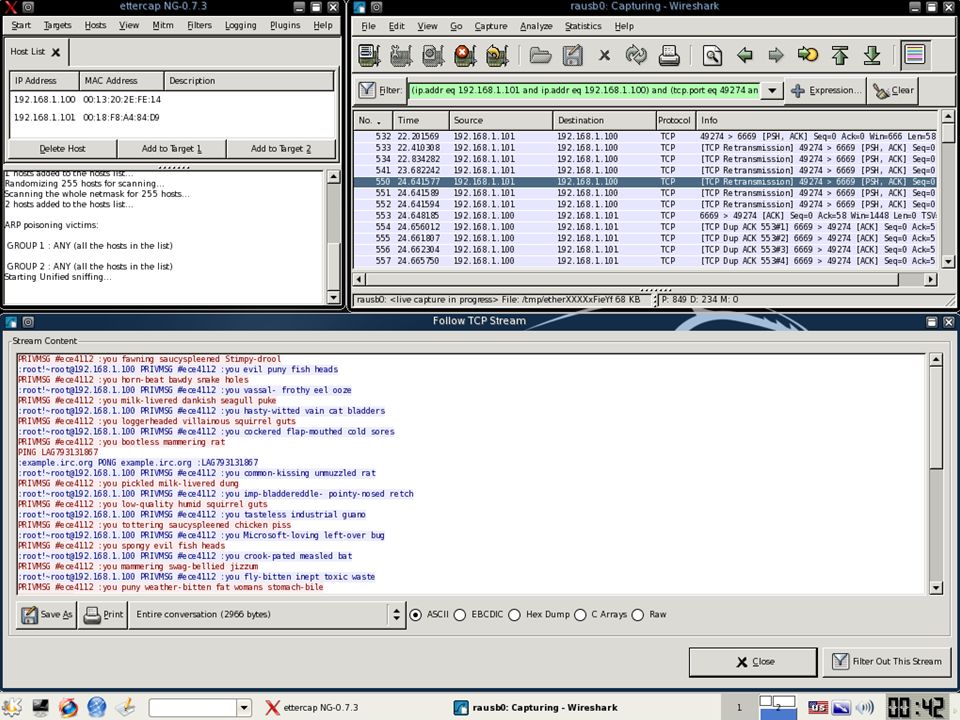Select the Raw radio button
960x720 pixels.
coord(637,615)
